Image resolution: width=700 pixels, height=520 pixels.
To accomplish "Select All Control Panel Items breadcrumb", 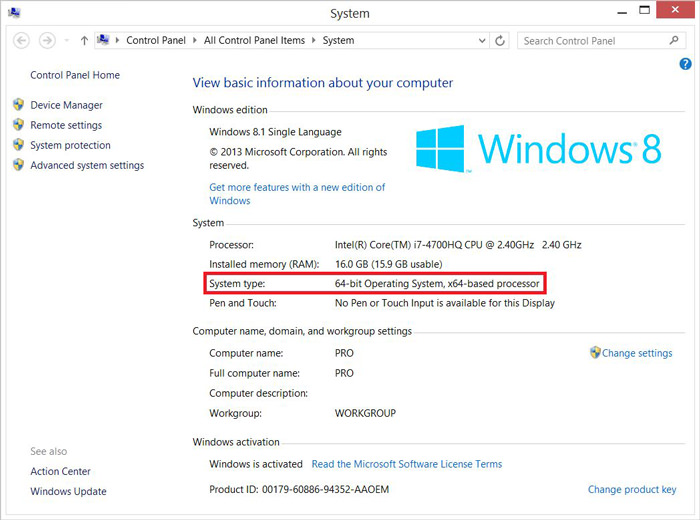I will 255,41.
